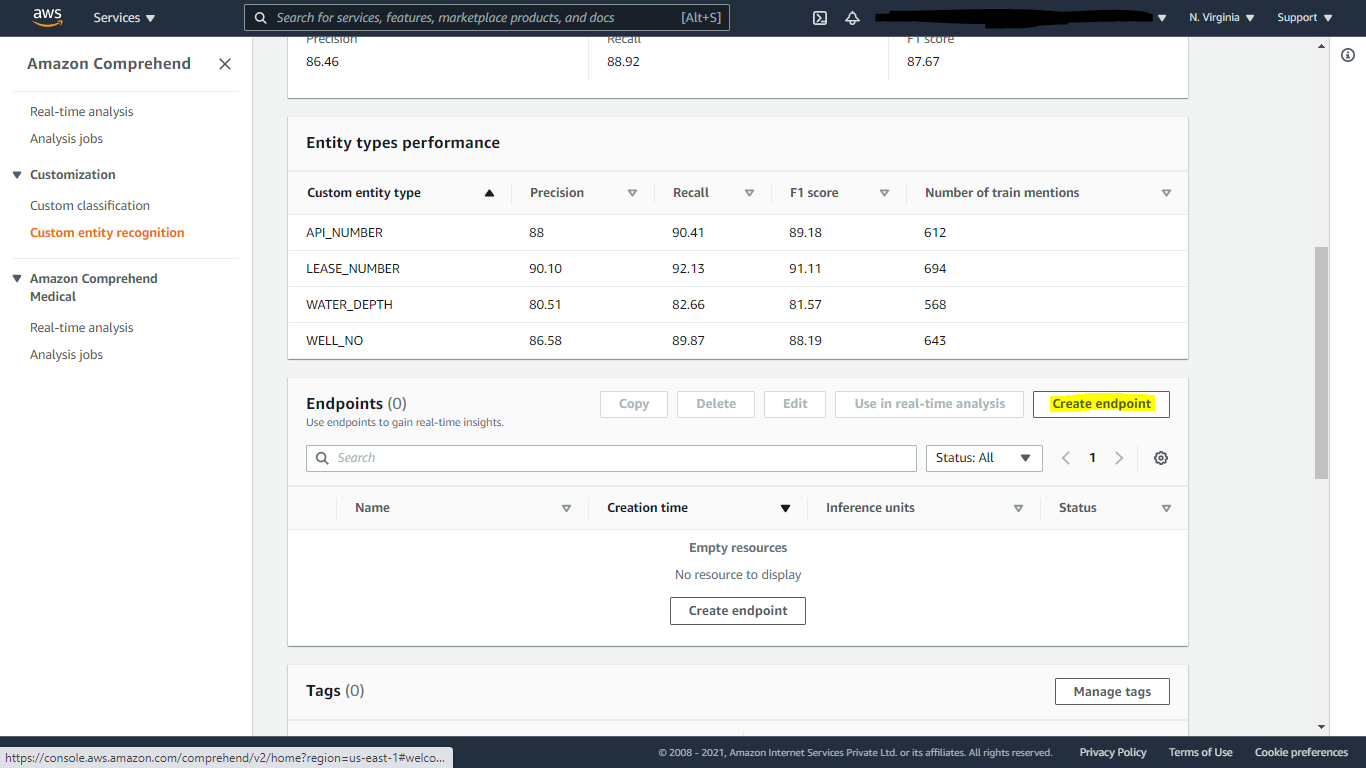1366x768 pixels.
Task: Click the 80.51 precision value
Action: pyautogui.click(x=546, y=305)
